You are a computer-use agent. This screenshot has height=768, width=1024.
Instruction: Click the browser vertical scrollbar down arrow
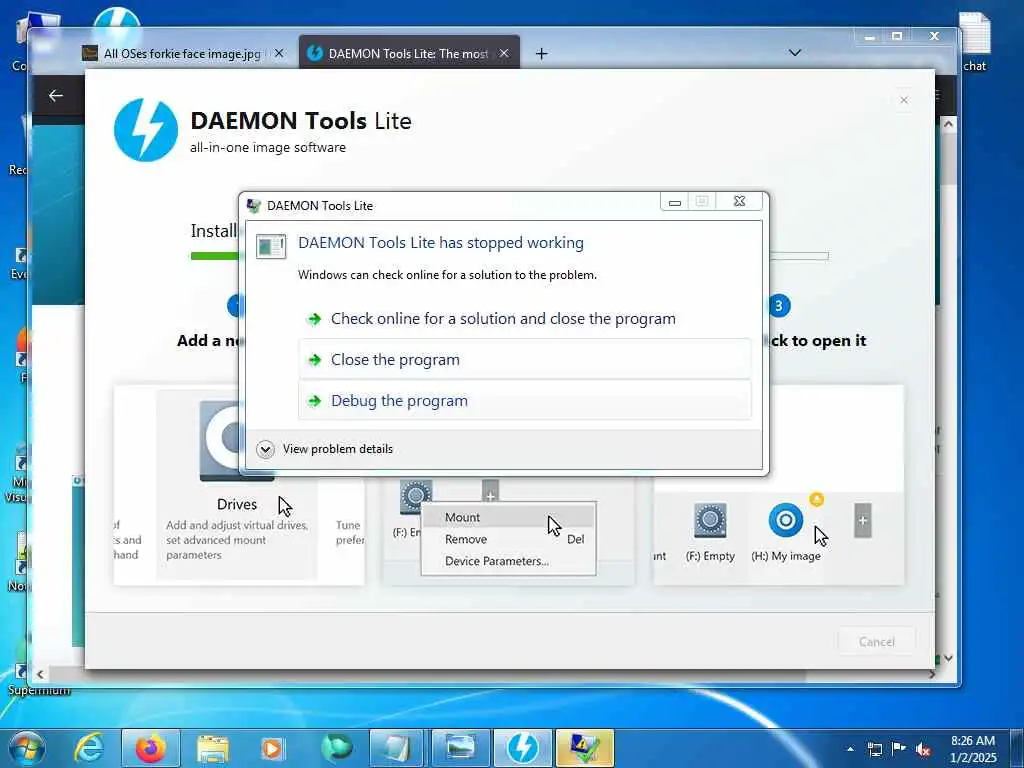[x=948, y=658]
